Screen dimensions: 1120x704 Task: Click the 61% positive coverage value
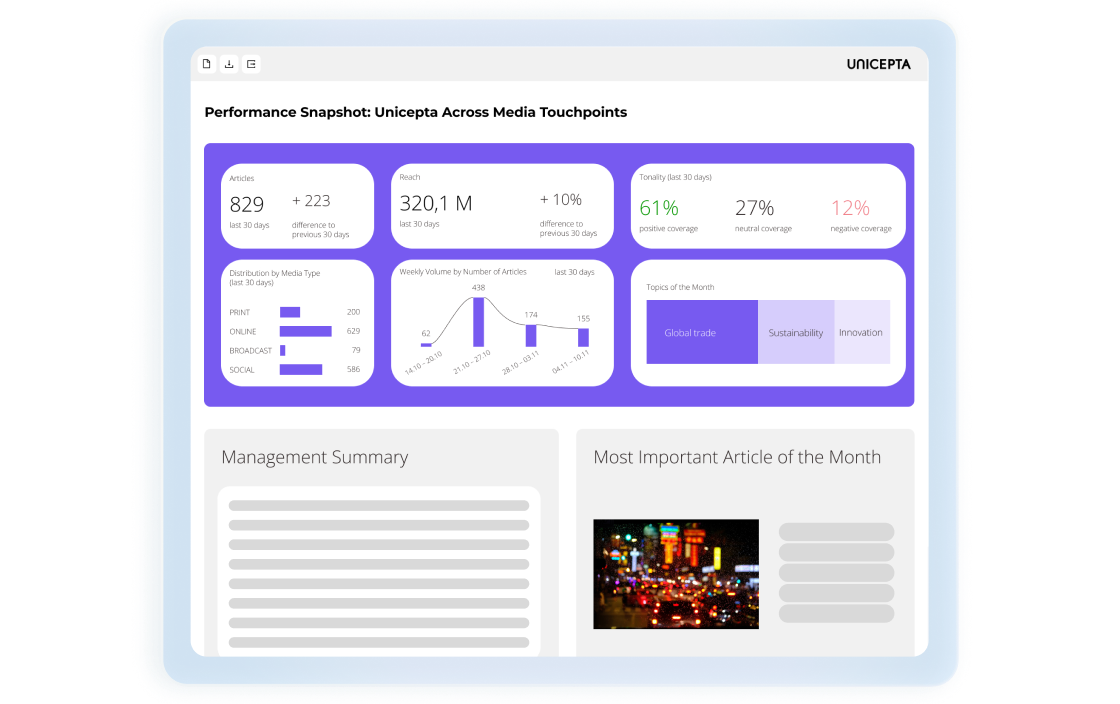pos(659,208)
